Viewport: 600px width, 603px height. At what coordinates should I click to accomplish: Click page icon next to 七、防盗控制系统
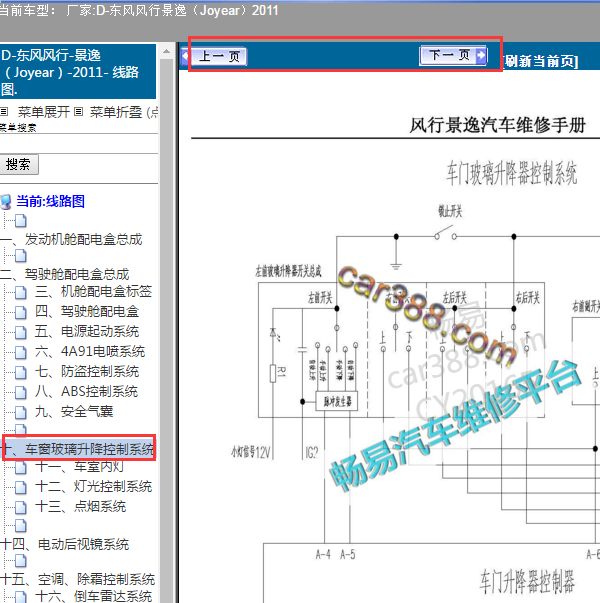click(x=21, y=372)
